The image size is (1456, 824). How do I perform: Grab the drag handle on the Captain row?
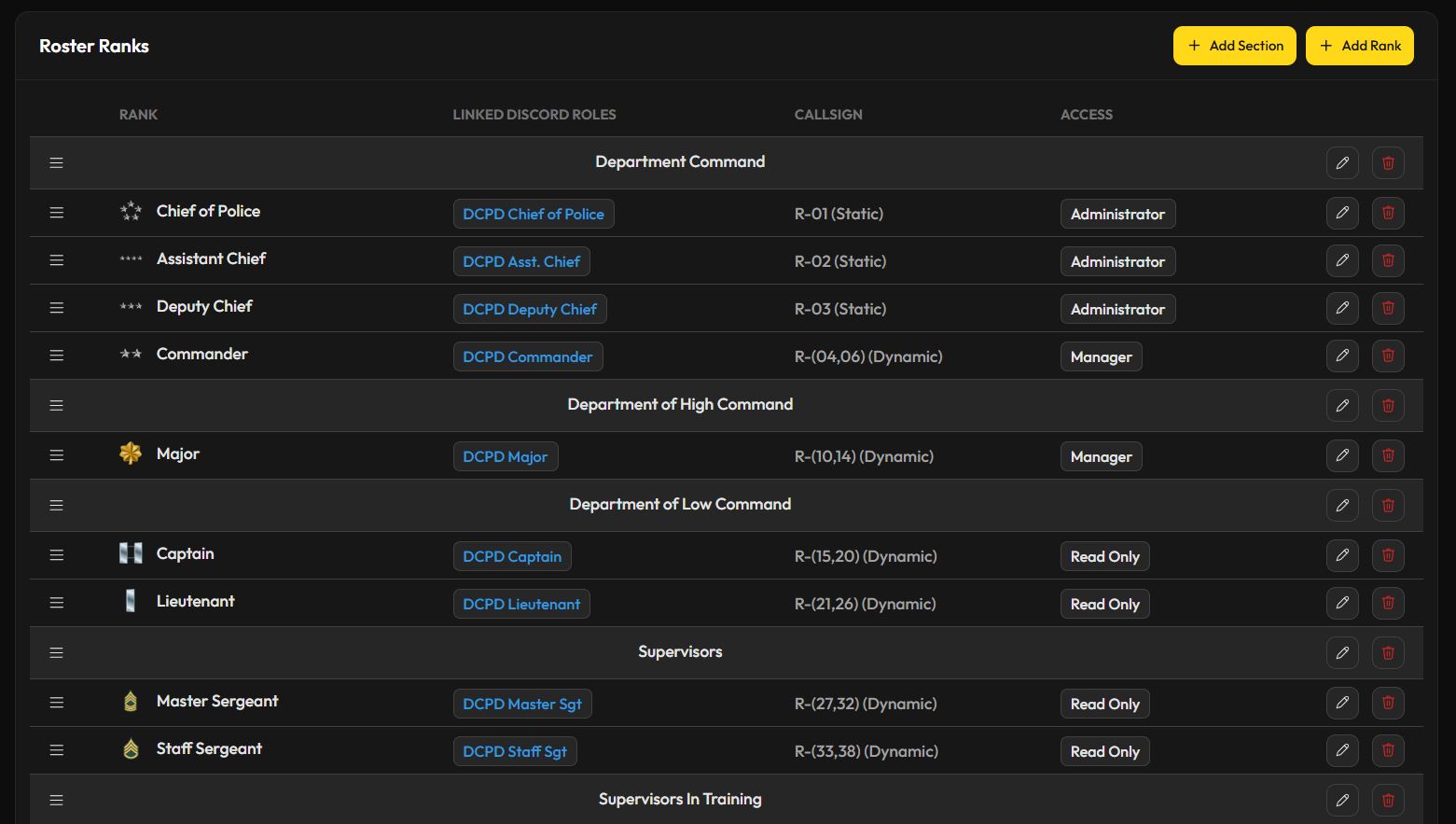pyautogui.click(x=56, y=555)
